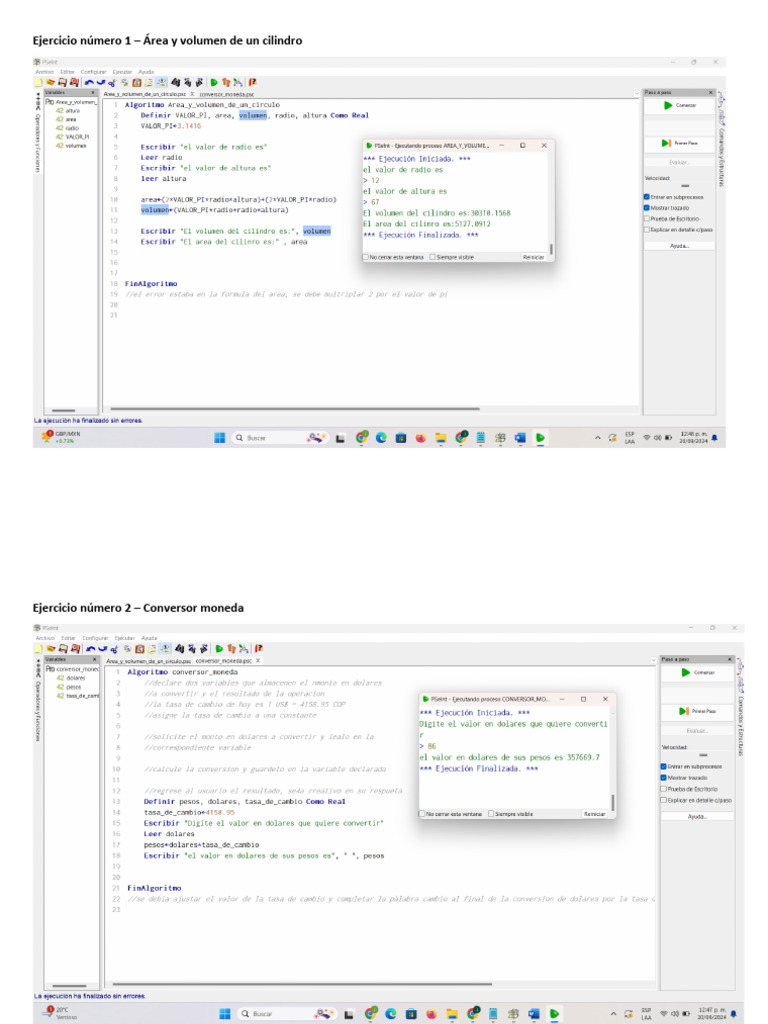Screen dimensions: 768x1024
Task: Click 'Primer Paso' button in Exercise 2 panel
Action: (698, 711)
